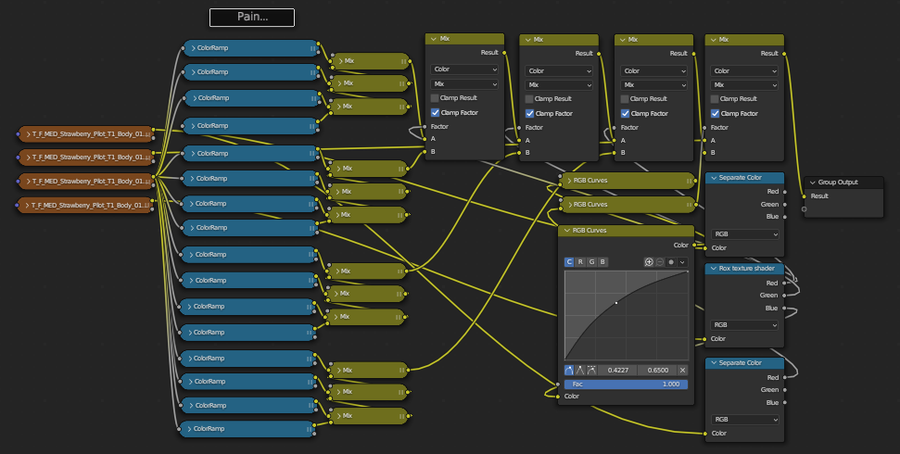The width and height of the screenshot is (900, 454).
Task: Zoom in on the RGB curve view
Action: coord(649,262)
